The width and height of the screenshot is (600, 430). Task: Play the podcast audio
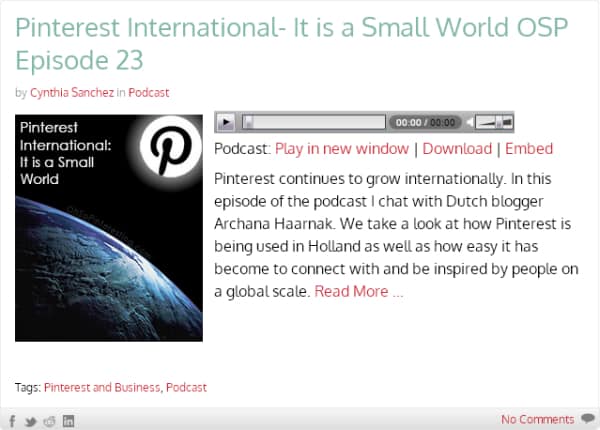tap(226, 122)
